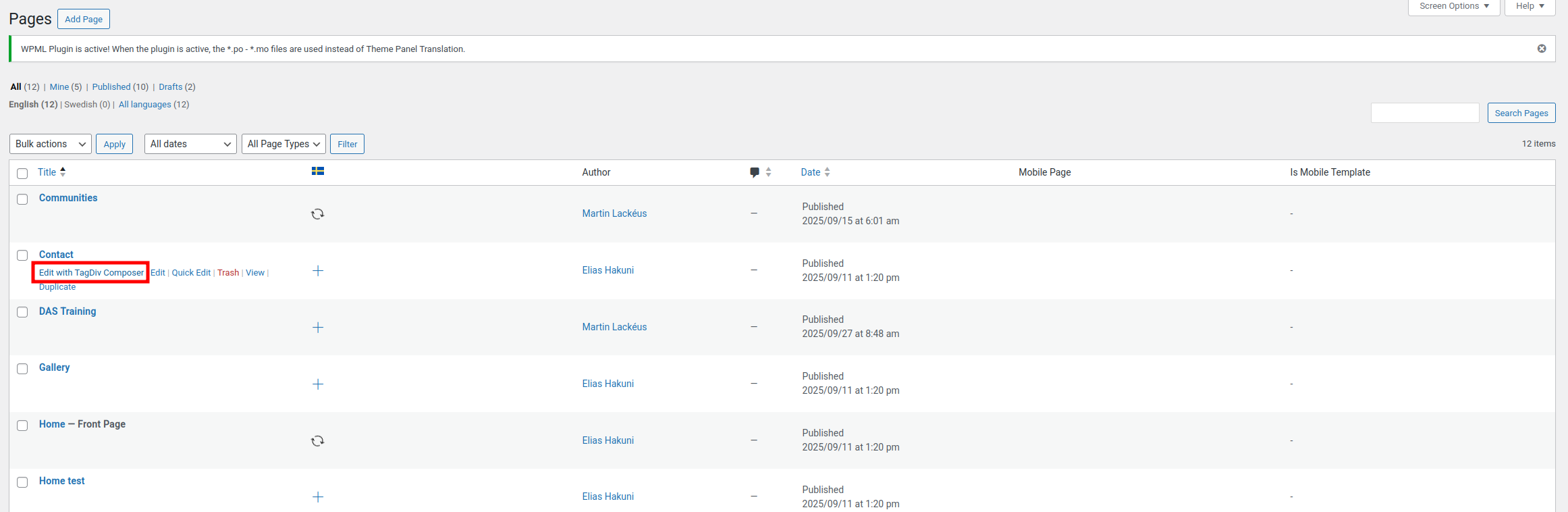Click the update translation icon for Communities
The width and height of the screenshot is (1568, 512).
tap(317, 214)
